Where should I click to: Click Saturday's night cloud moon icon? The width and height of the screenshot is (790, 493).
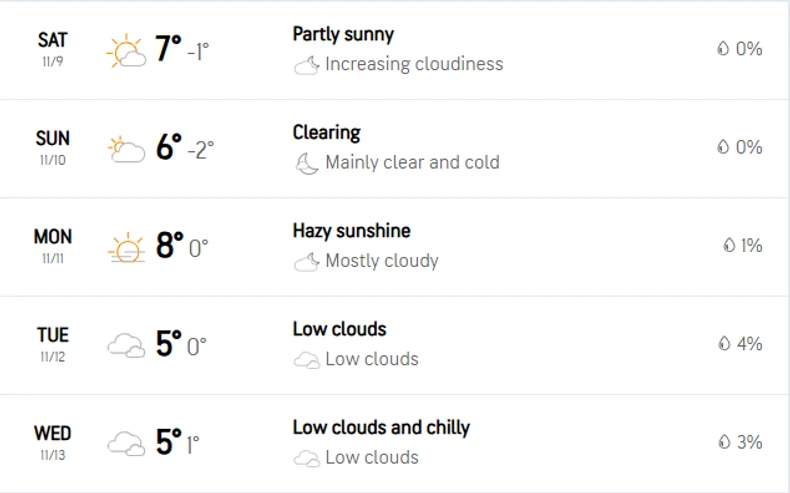coord(306,65)
